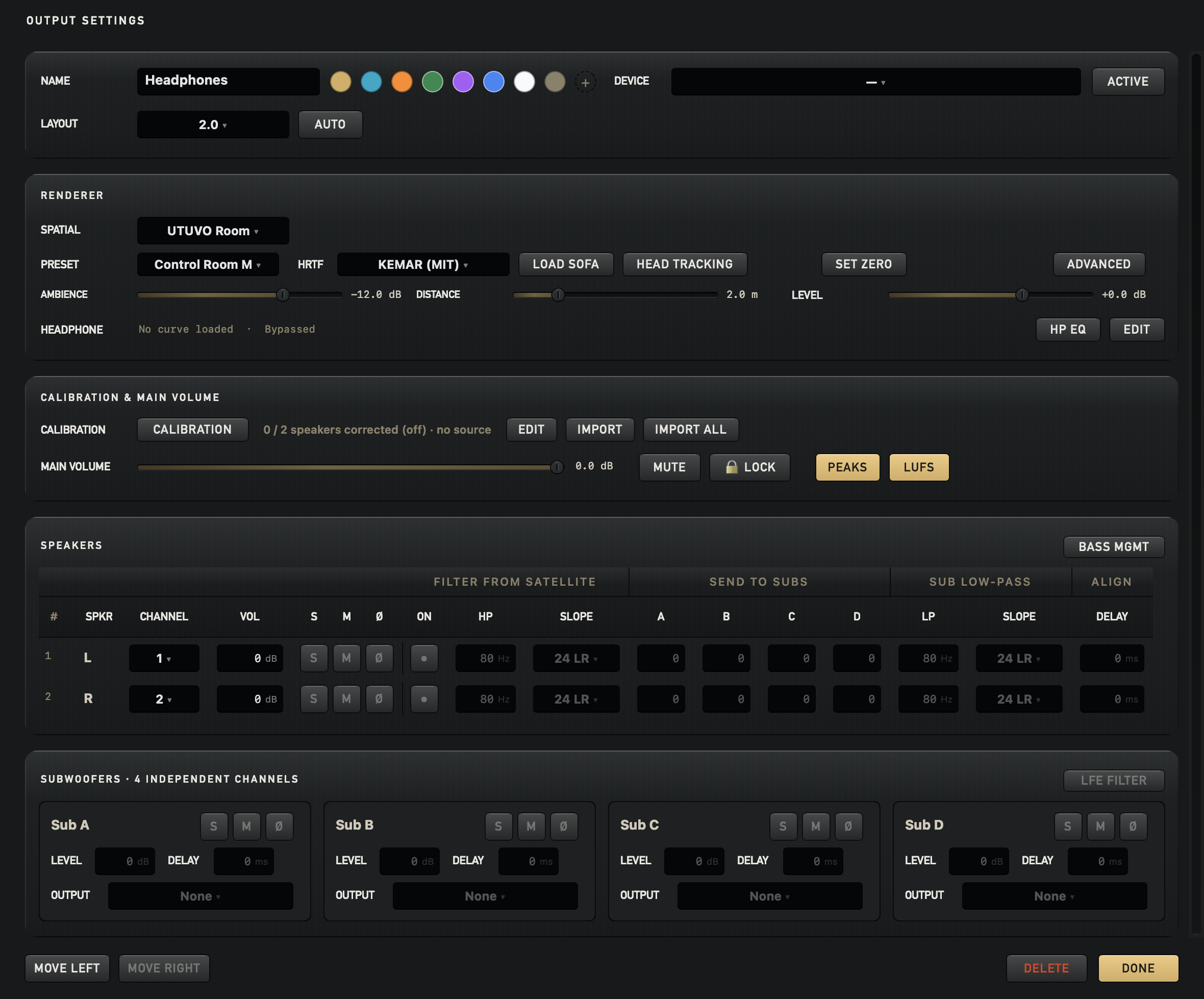
Task: Select the purple color swatch
Action: (x=463, y=82)
